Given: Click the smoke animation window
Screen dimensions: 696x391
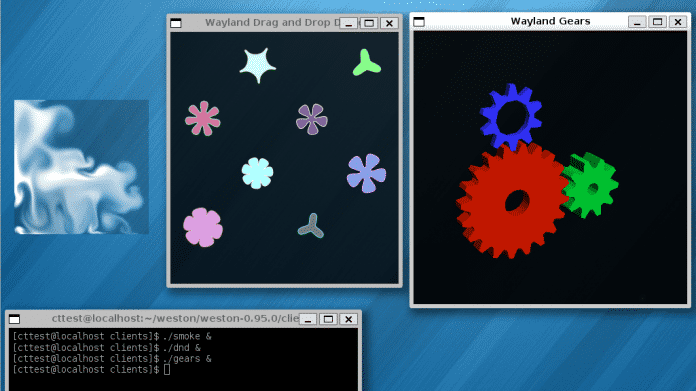Looking at the screenshot, I should point(81,167).
